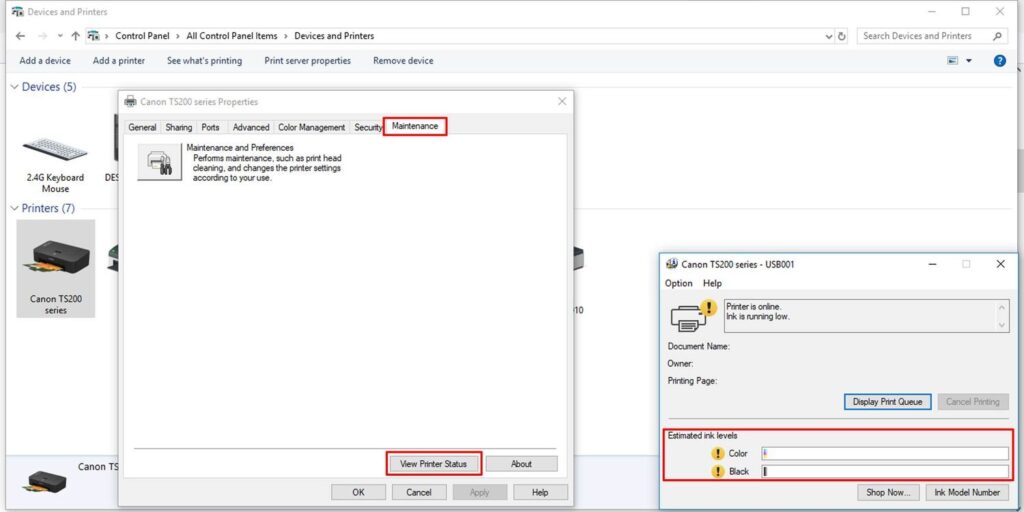The image size is (1024, 512).
Task: Expand the view options dropdown arrow
Action: coord(968,61)
